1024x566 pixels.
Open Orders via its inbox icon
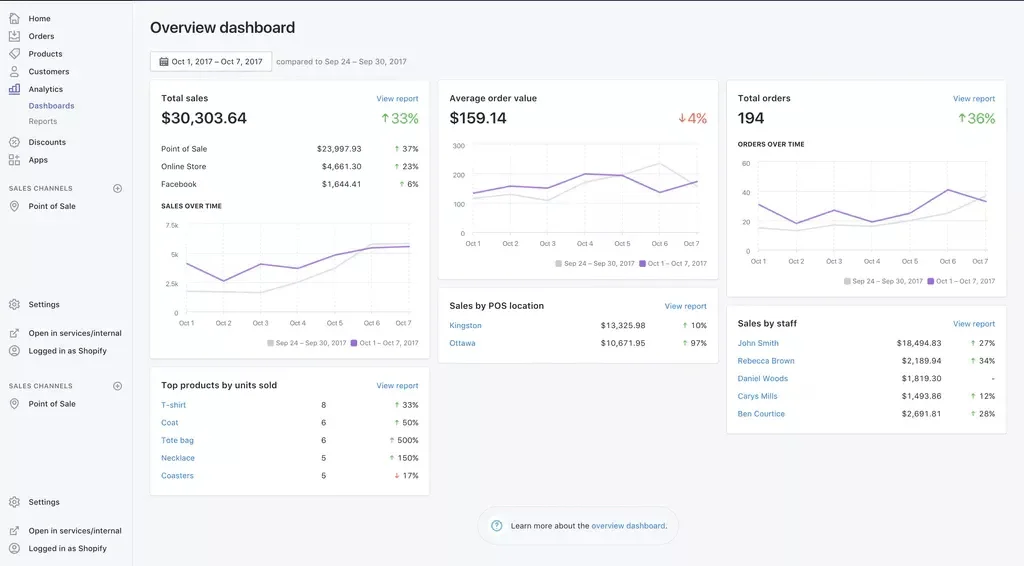tap(14, 36)
